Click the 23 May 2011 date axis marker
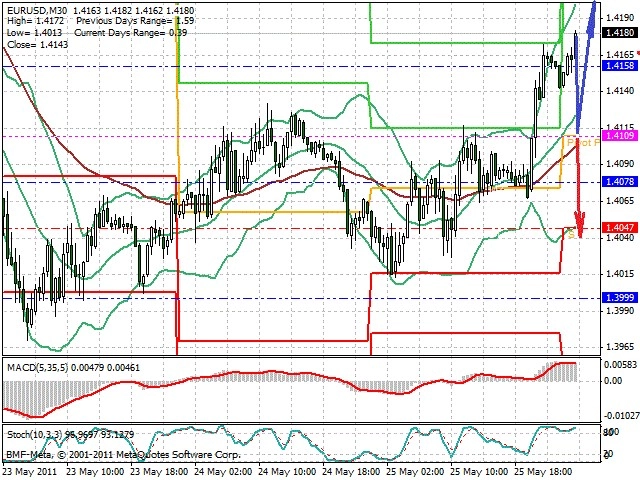 [33, 472]
